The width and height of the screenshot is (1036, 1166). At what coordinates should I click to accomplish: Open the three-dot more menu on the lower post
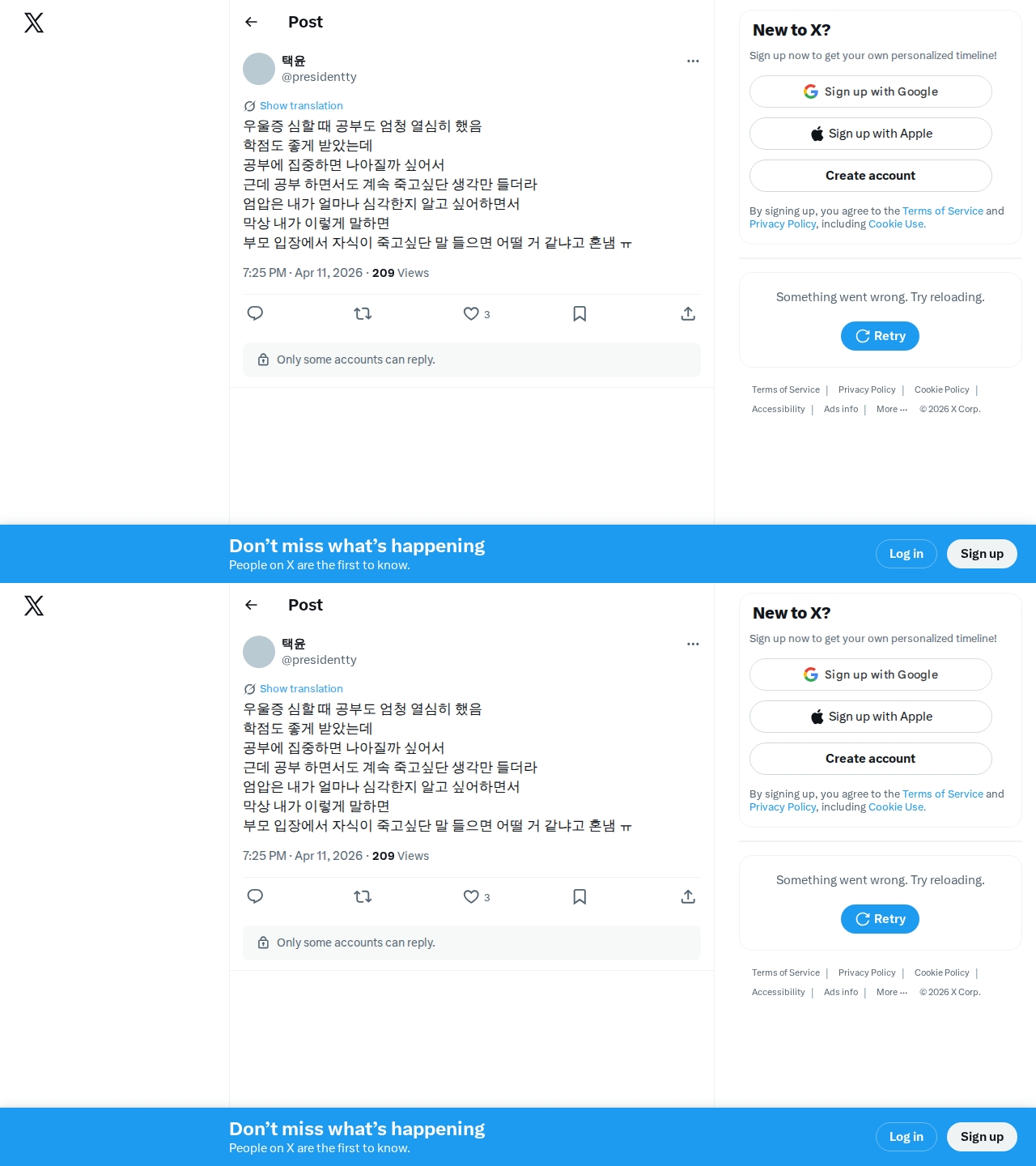[693, 644]
